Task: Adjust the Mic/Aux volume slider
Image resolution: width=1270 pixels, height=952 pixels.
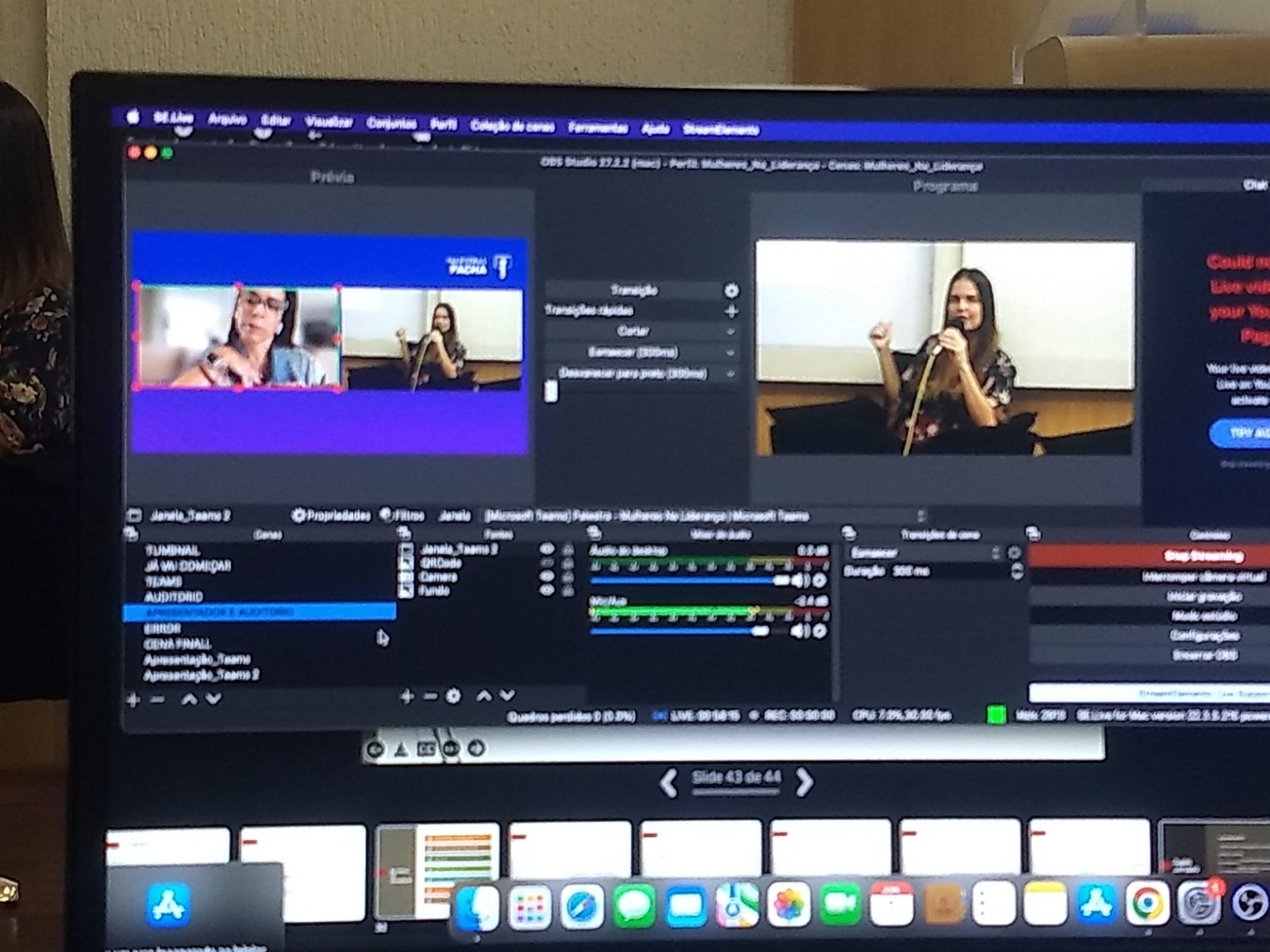Action: (x=759, y=631)
